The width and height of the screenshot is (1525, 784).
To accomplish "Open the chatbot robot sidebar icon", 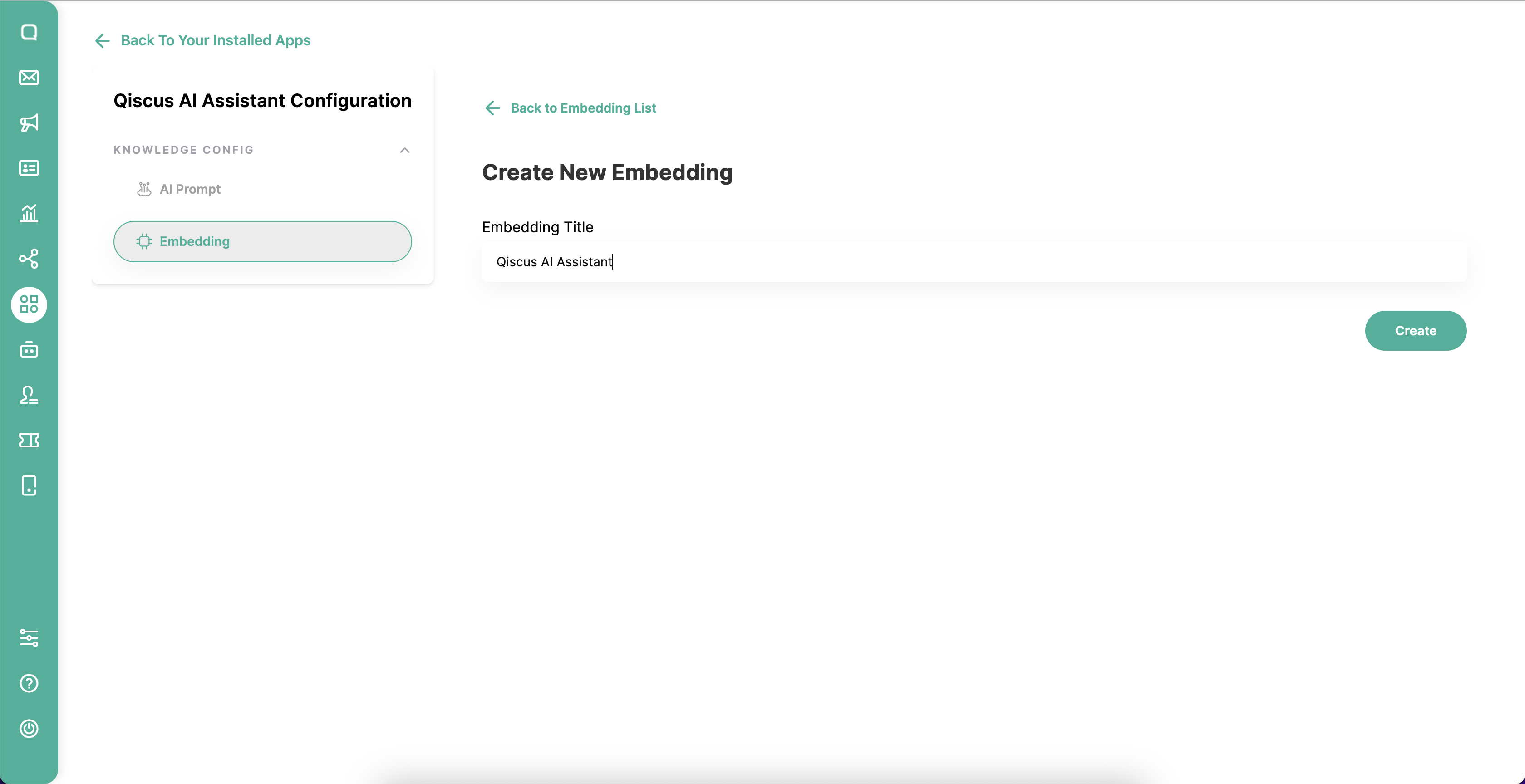I will [29, 350].
